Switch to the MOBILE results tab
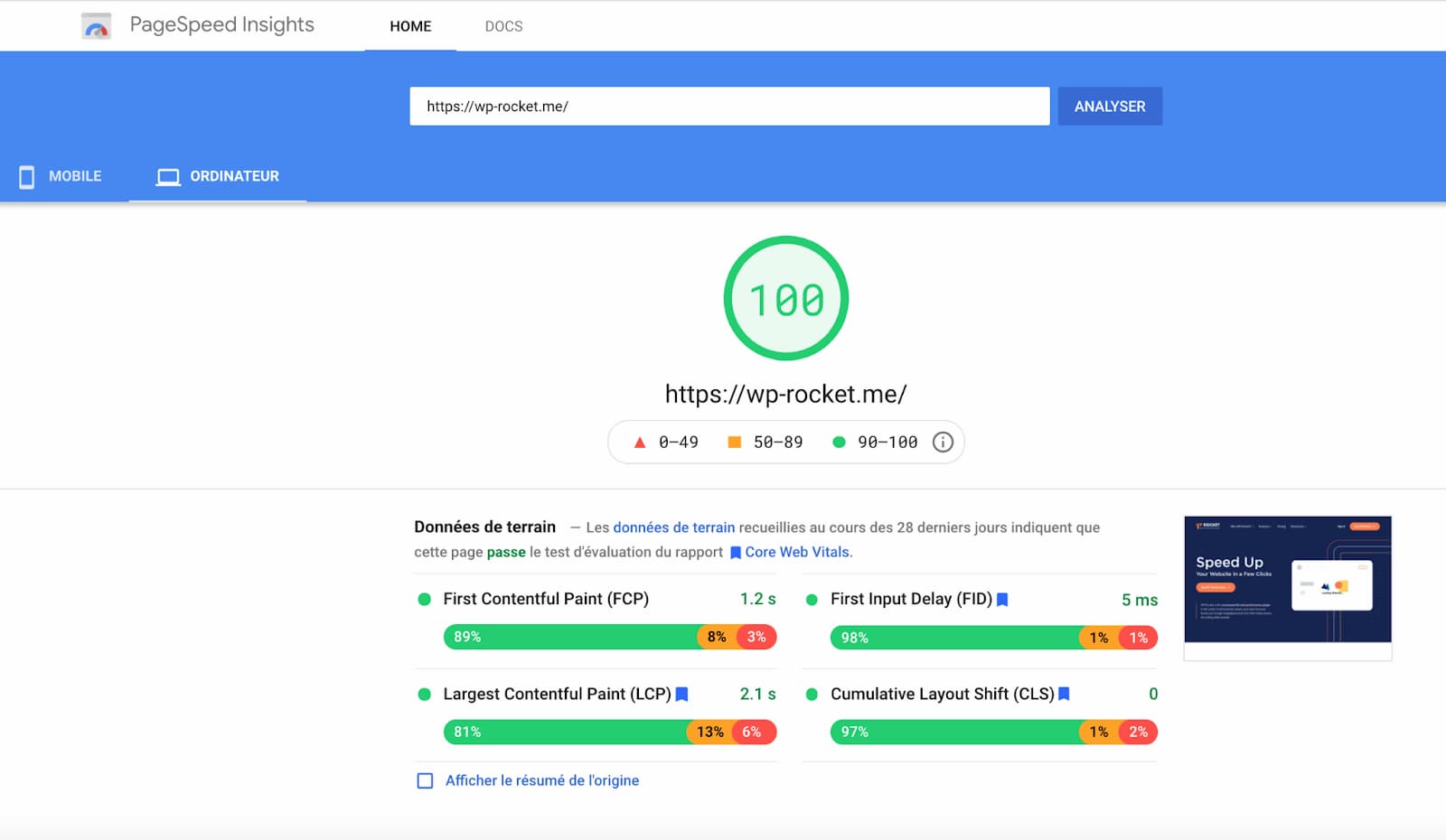Image resolution: width=1446 pixels, height=840 pixels. 61,177
